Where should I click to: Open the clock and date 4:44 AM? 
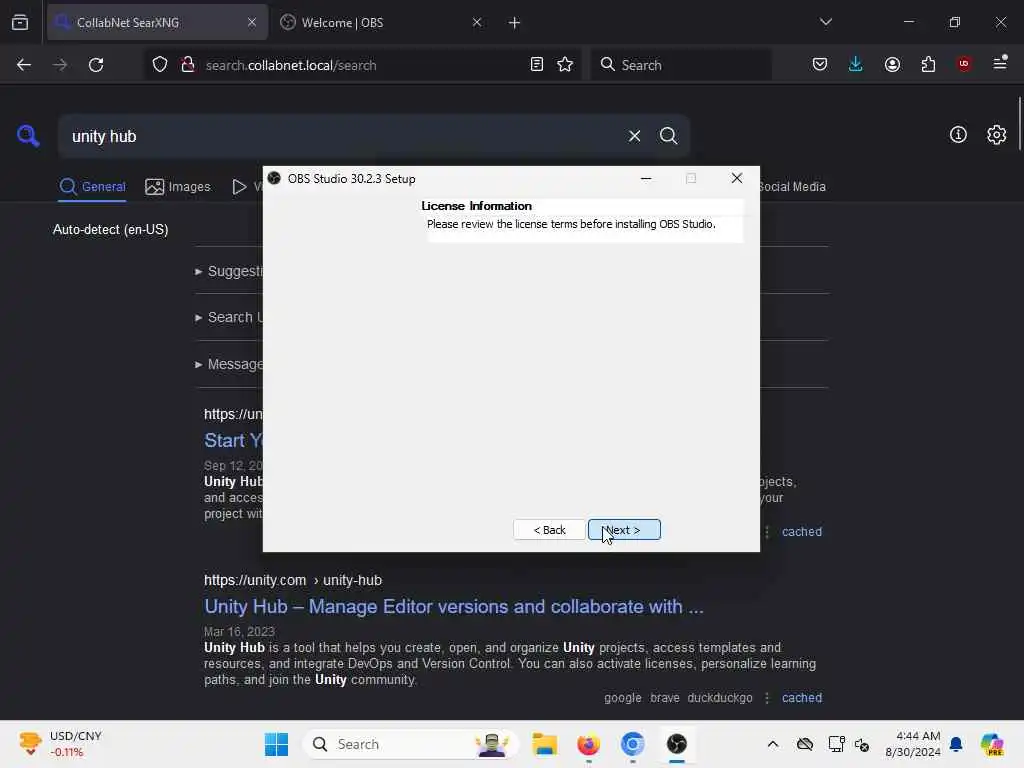click(912, 744)
